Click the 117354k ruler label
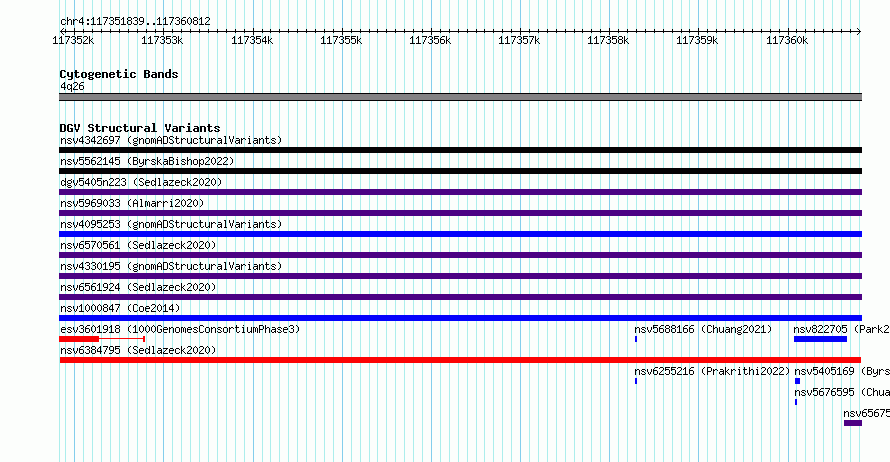 click(x=252, y=40)
